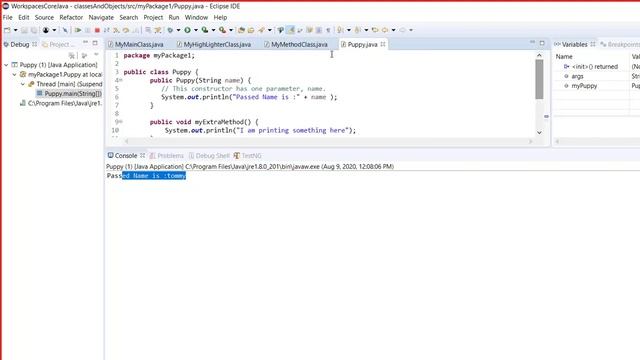Click the Step Into icon
Screen dimensions: 640x360
[x=116, y=30]
